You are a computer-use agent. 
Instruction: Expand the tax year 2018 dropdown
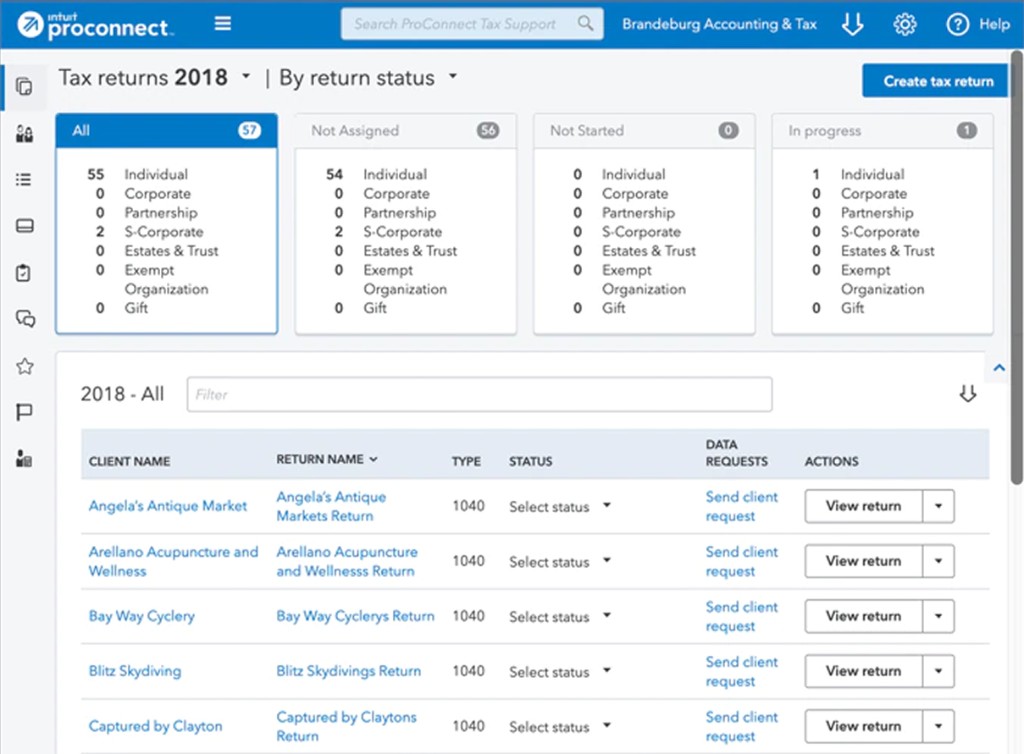[246, 76]
